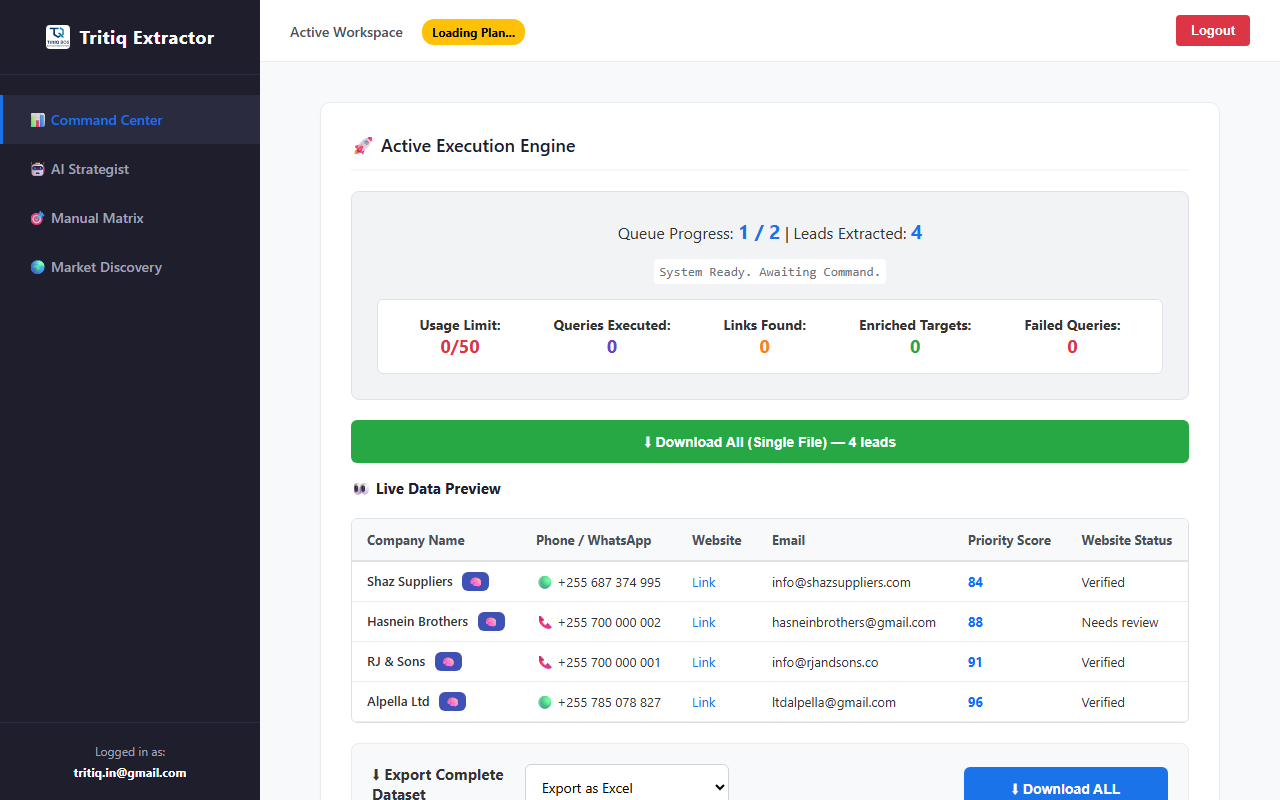Click the Tritiq Extractor logo icon
1280x800 pixels.
pos(58,38)
